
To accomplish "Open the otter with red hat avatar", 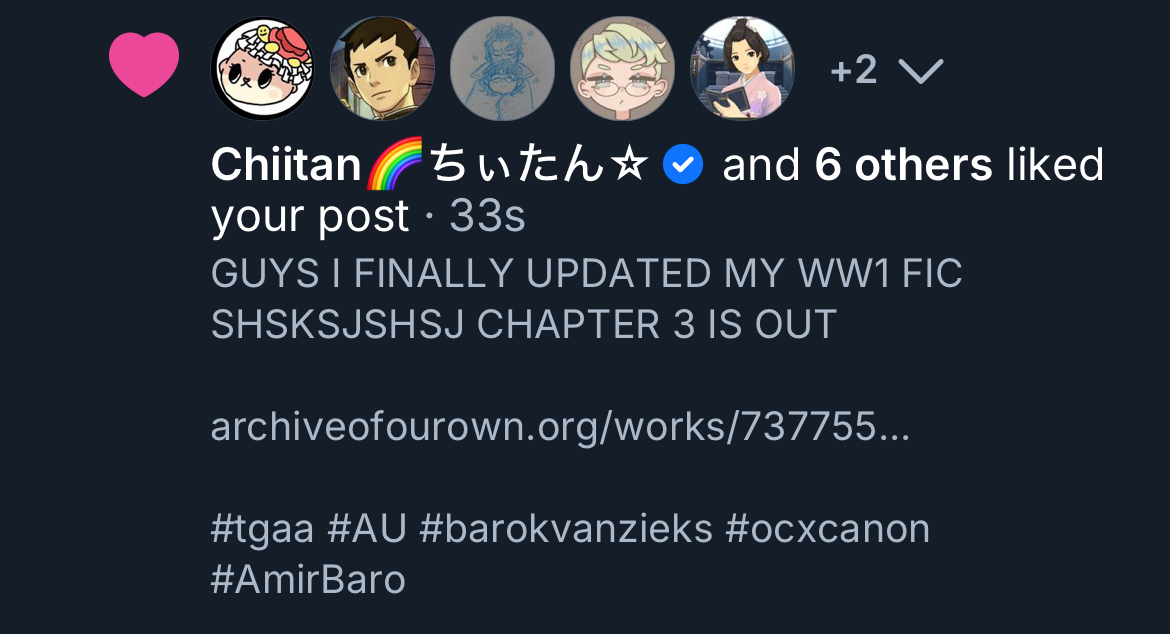I will 263,69.
